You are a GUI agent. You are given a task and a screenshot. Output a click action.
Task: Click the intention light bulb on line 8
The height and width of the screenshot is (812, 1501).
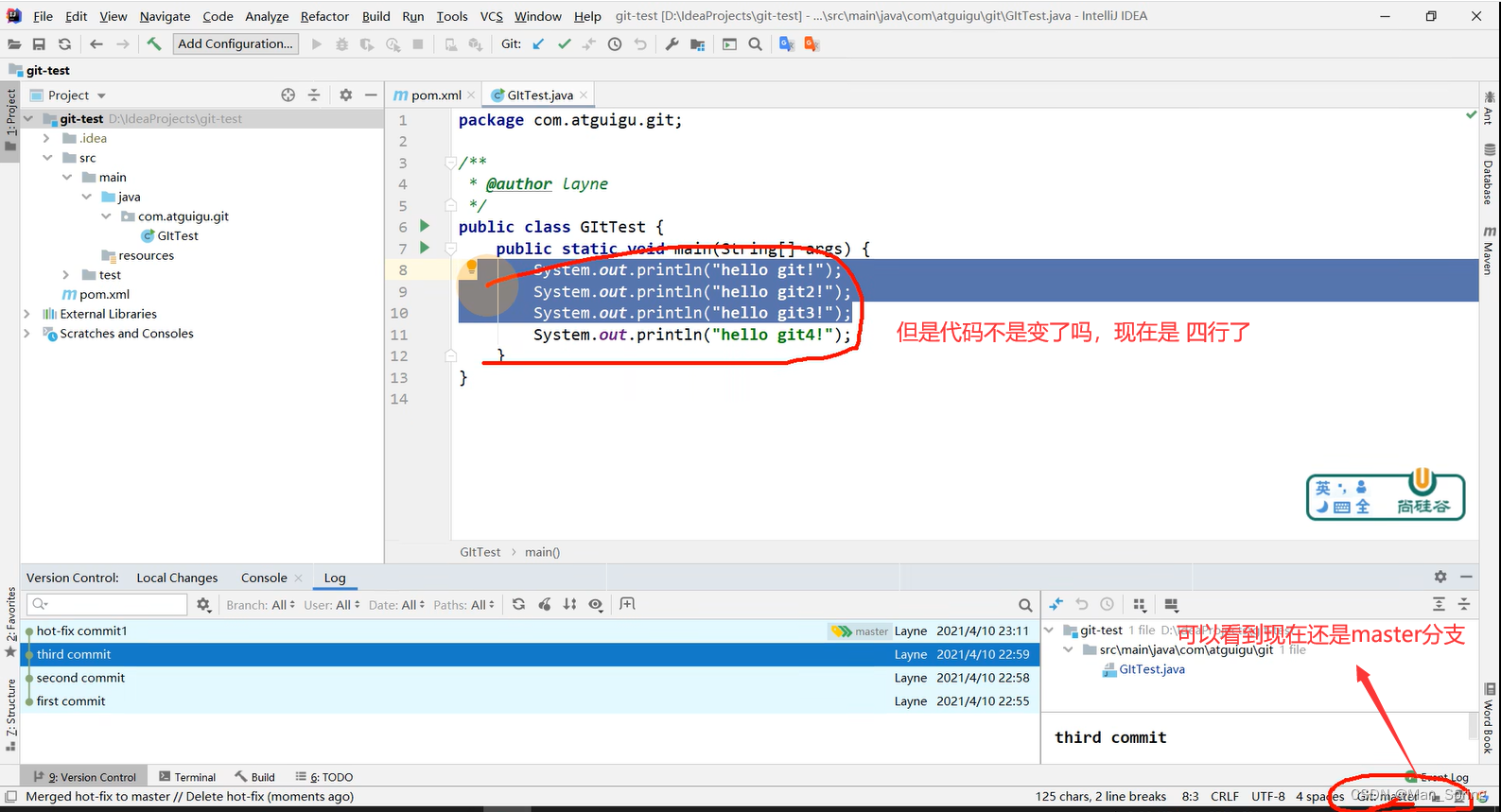pyautogui.click(x=471, y=268)
